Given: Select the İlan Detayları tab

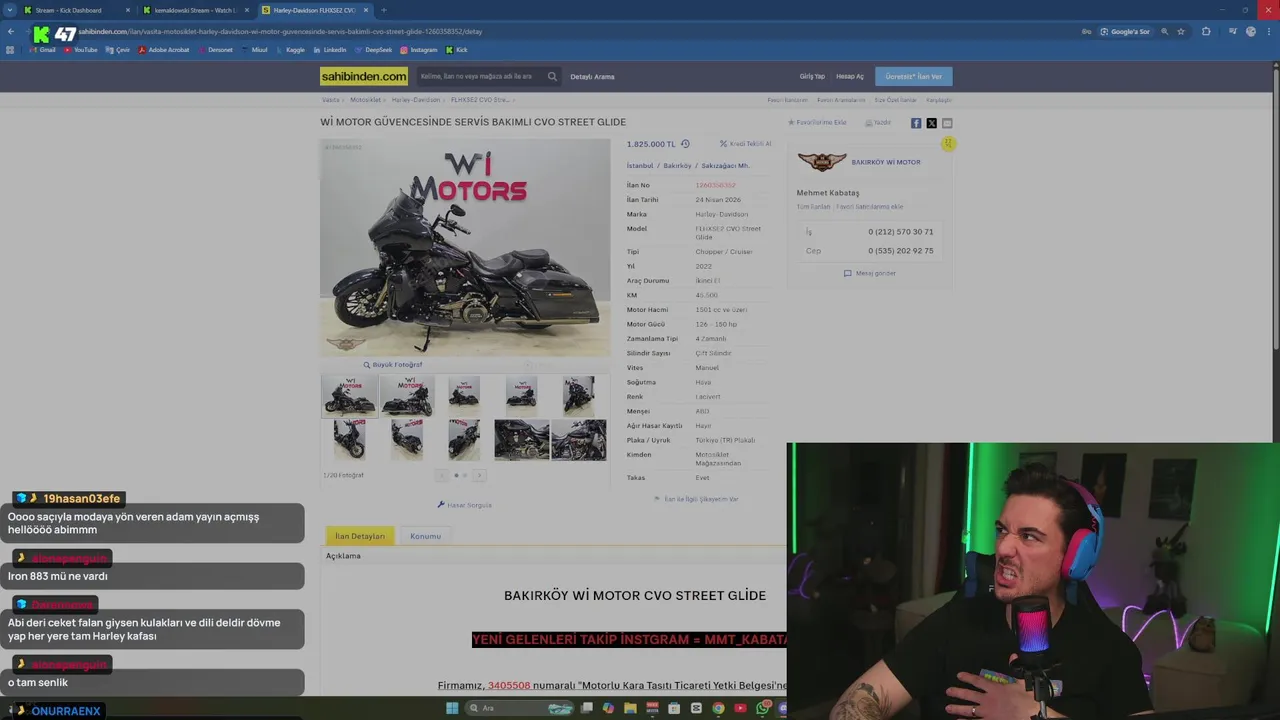Looking at the screenshot, I should [x=360, y=536].
